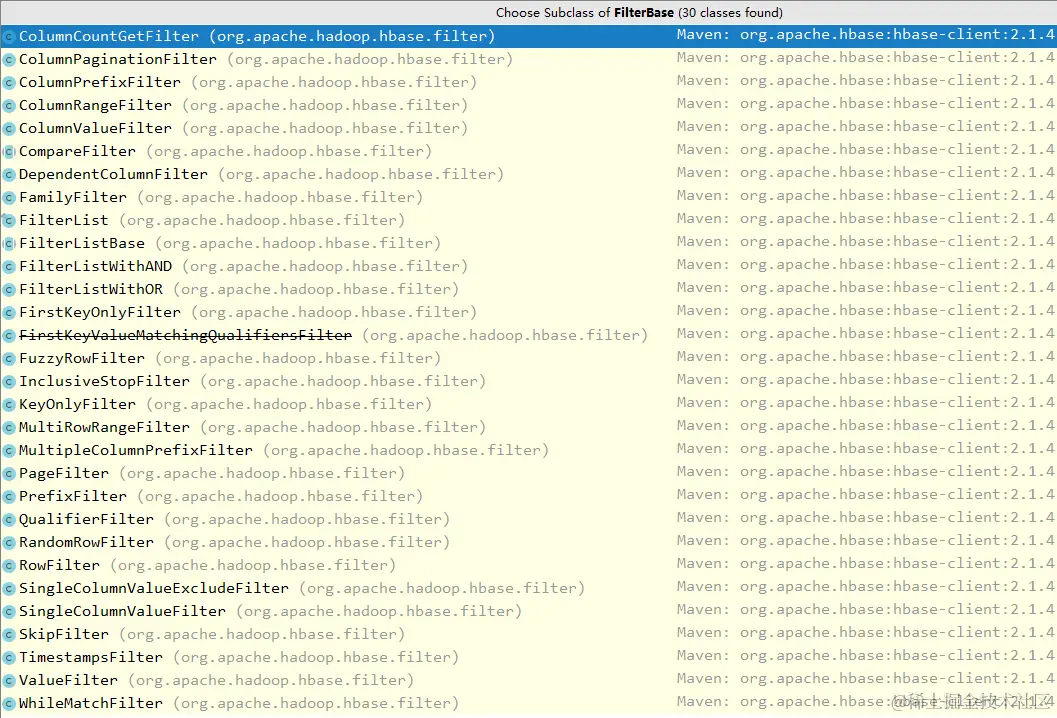1057x718 pixels.
Task: Select MultipleColumnPrefixFilter class name
Action: [x=135, y=450]
